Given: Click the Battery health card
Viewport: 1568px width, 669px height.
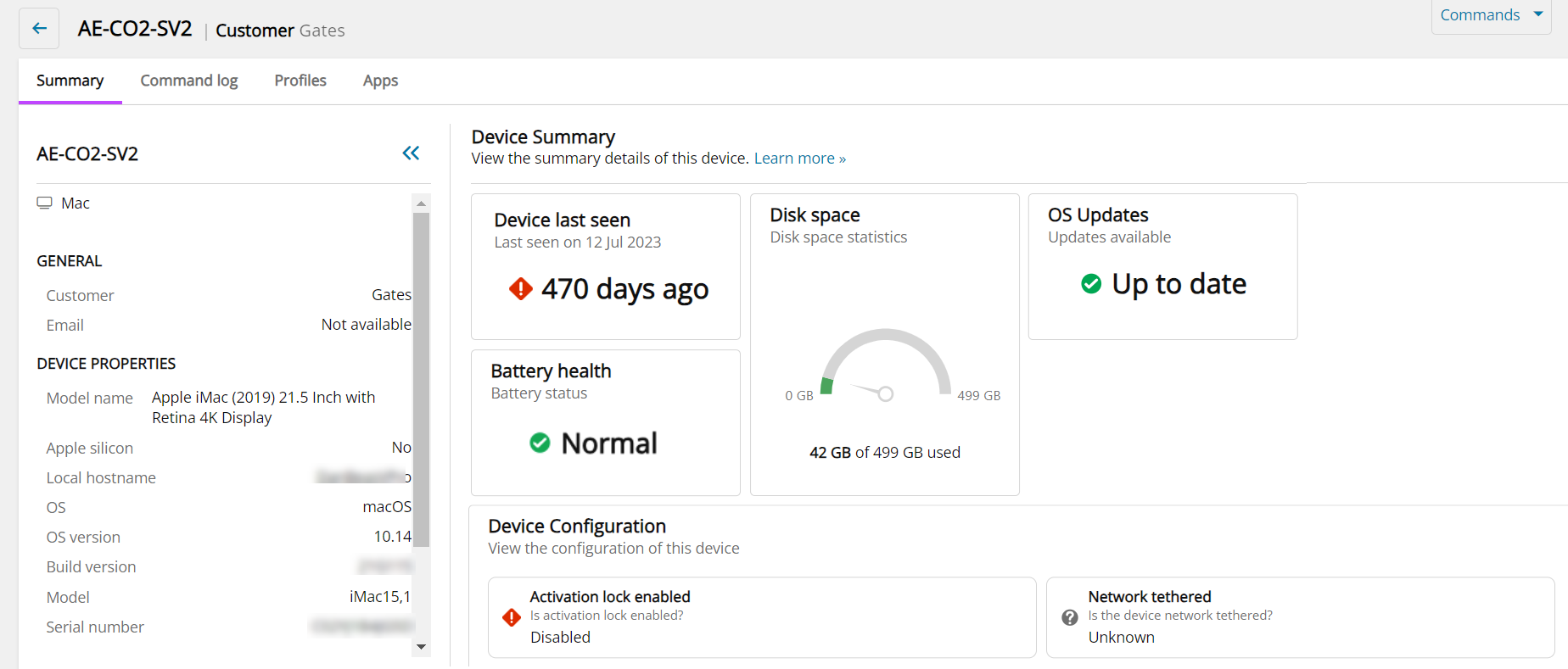Looking at the screenshot, I should pos(605,422).
